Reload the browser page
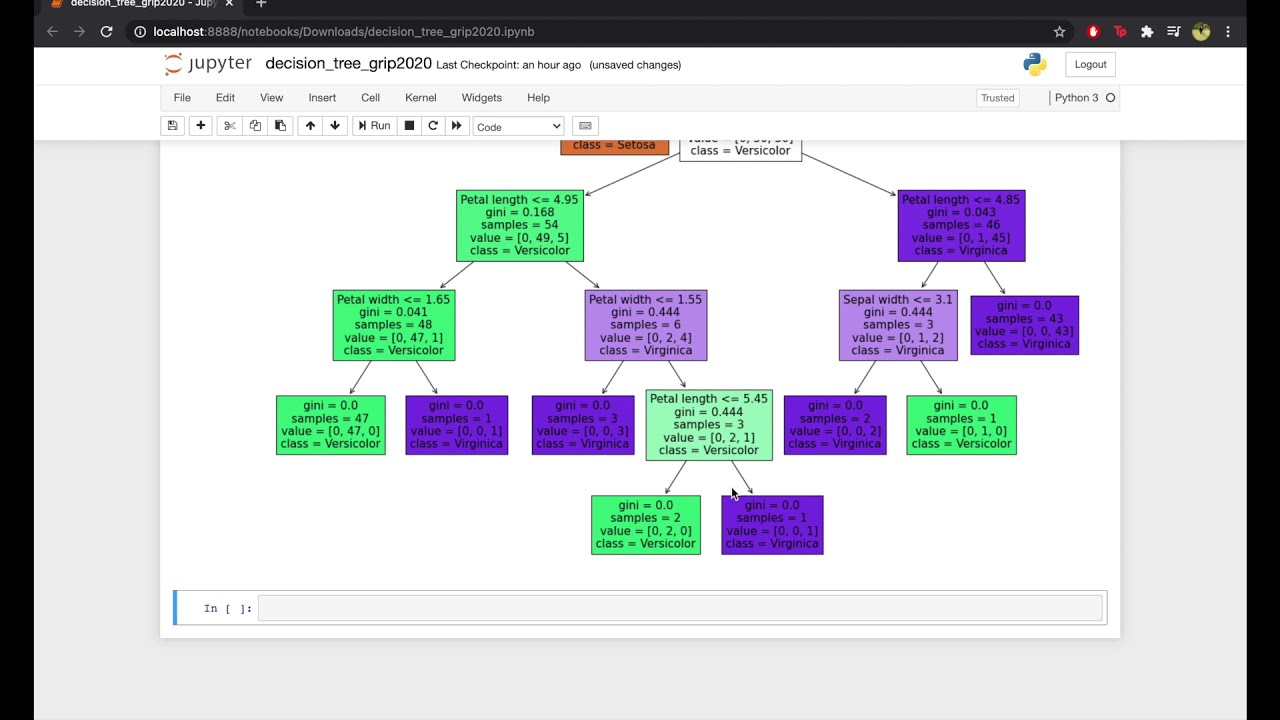Viewport: 1280px width, 720px height. pos(106,32)
